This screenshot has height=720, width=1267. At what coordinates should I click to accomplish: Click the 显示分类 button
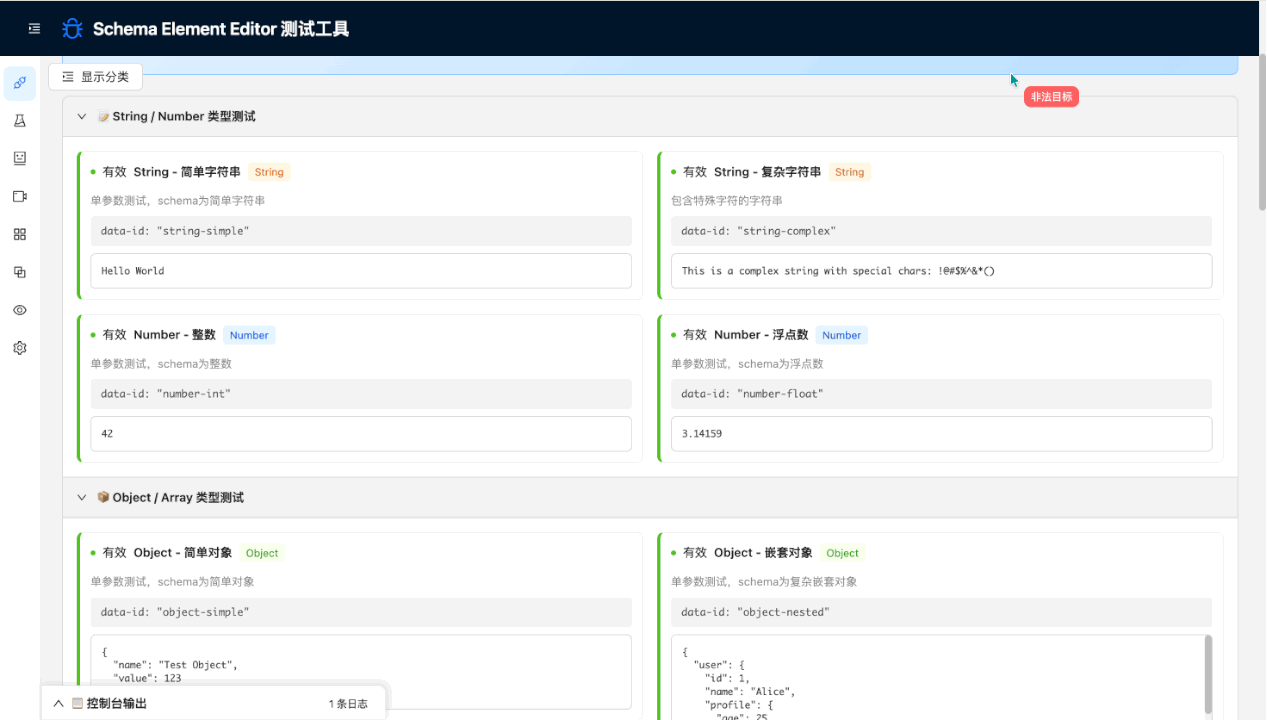[x=96, y=77]
